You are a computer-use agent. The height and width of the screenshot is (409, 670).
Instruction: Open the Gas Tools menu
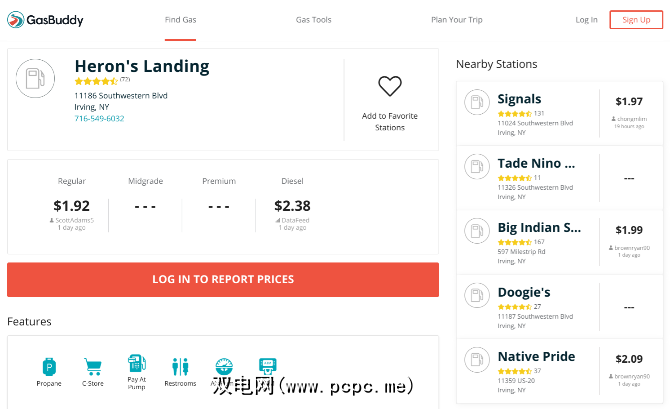(313, 20)
